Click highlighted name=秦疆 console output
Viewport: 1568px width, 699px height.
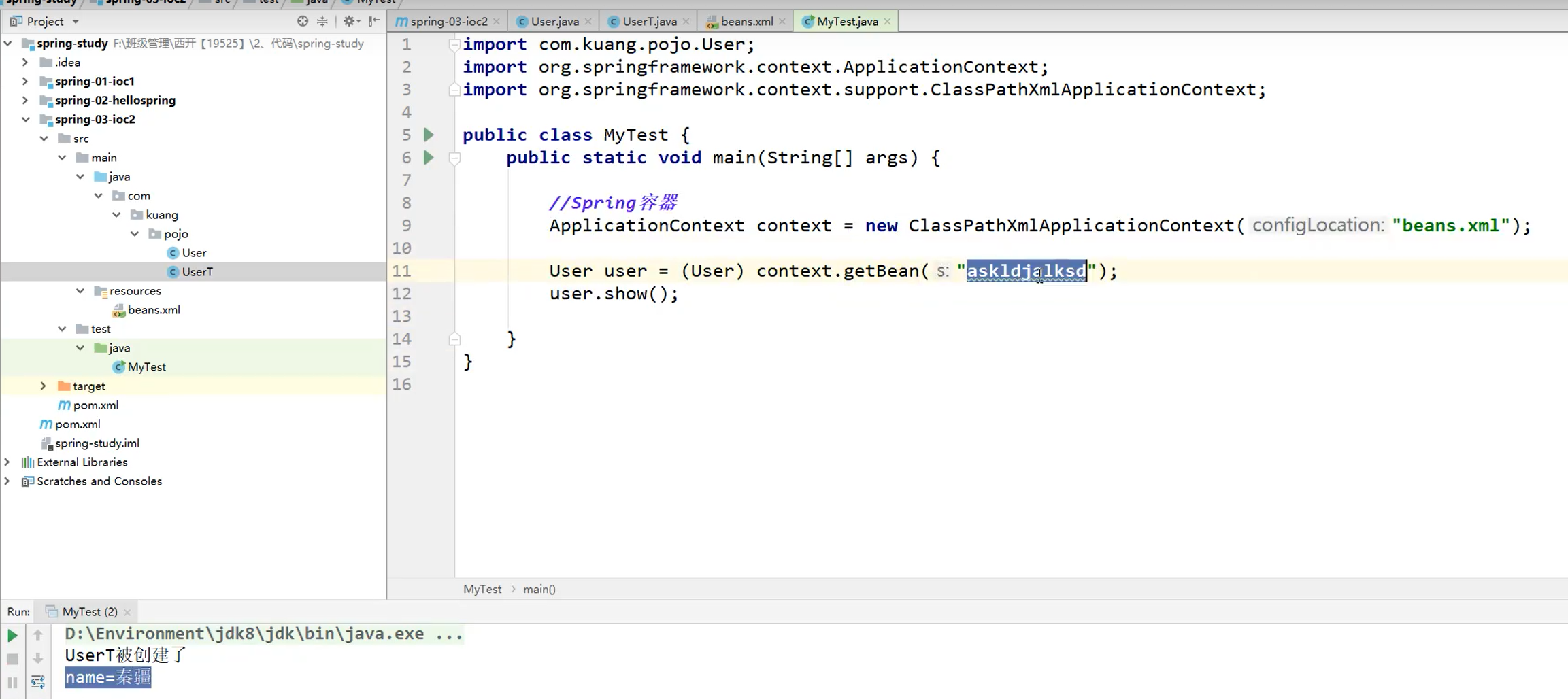[x=108, y=677]
